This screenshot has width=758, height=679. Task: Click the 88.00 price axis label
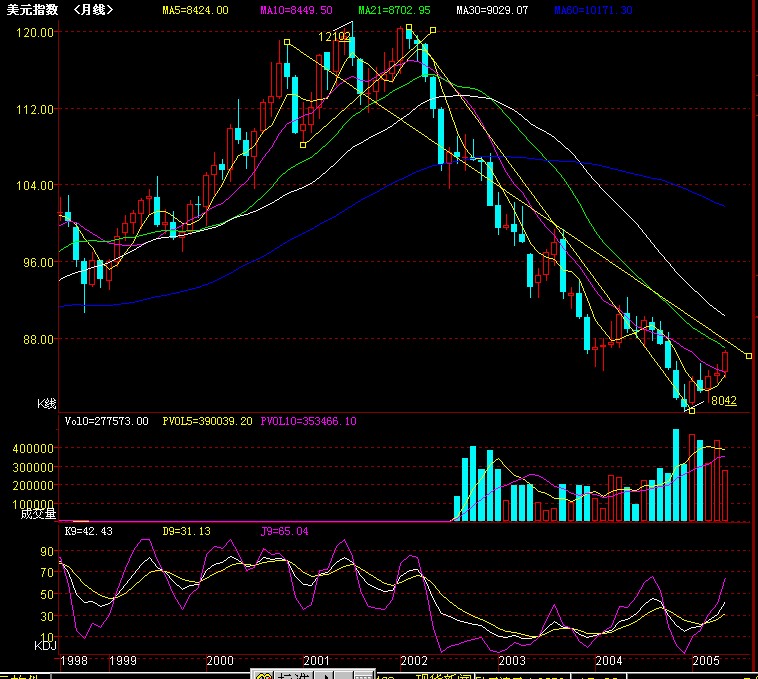tap(38, 339)
